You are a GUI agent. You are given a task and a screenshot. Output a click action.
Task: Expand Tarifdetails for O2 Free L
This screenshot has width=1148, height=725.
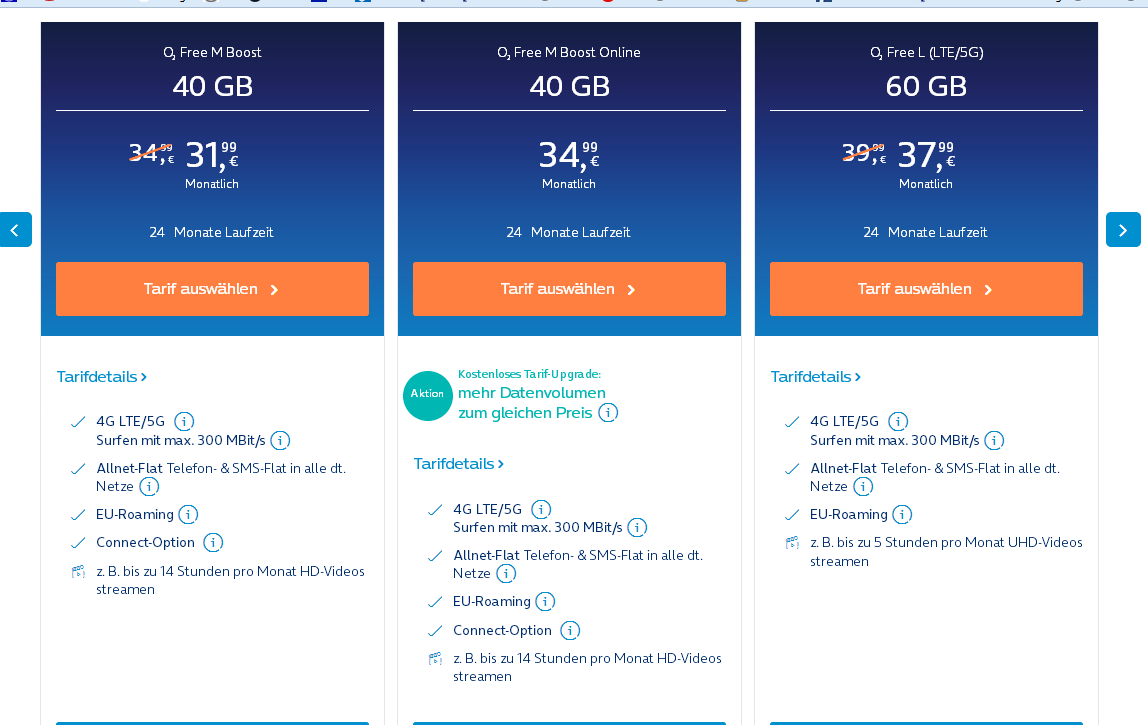(x=816, y=376)
